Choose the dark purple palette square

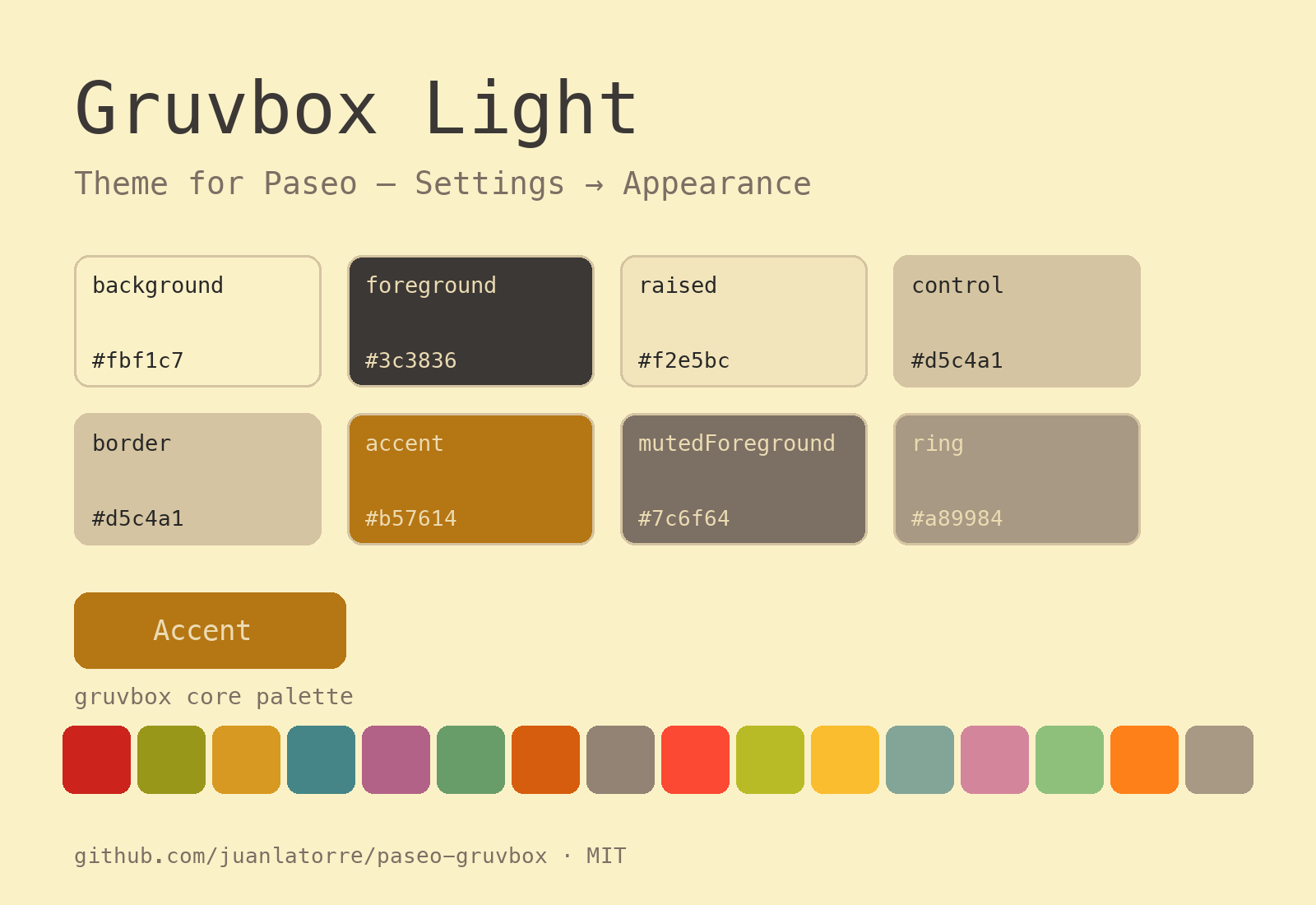tap(396, 759)
